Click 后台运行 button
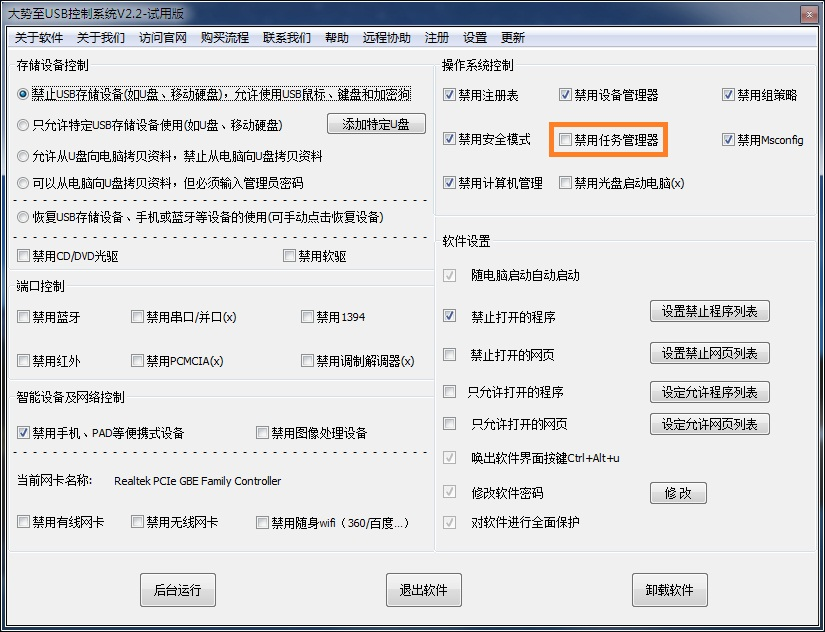The width and height of the screenshot is (825, 632). coord(178,590)
